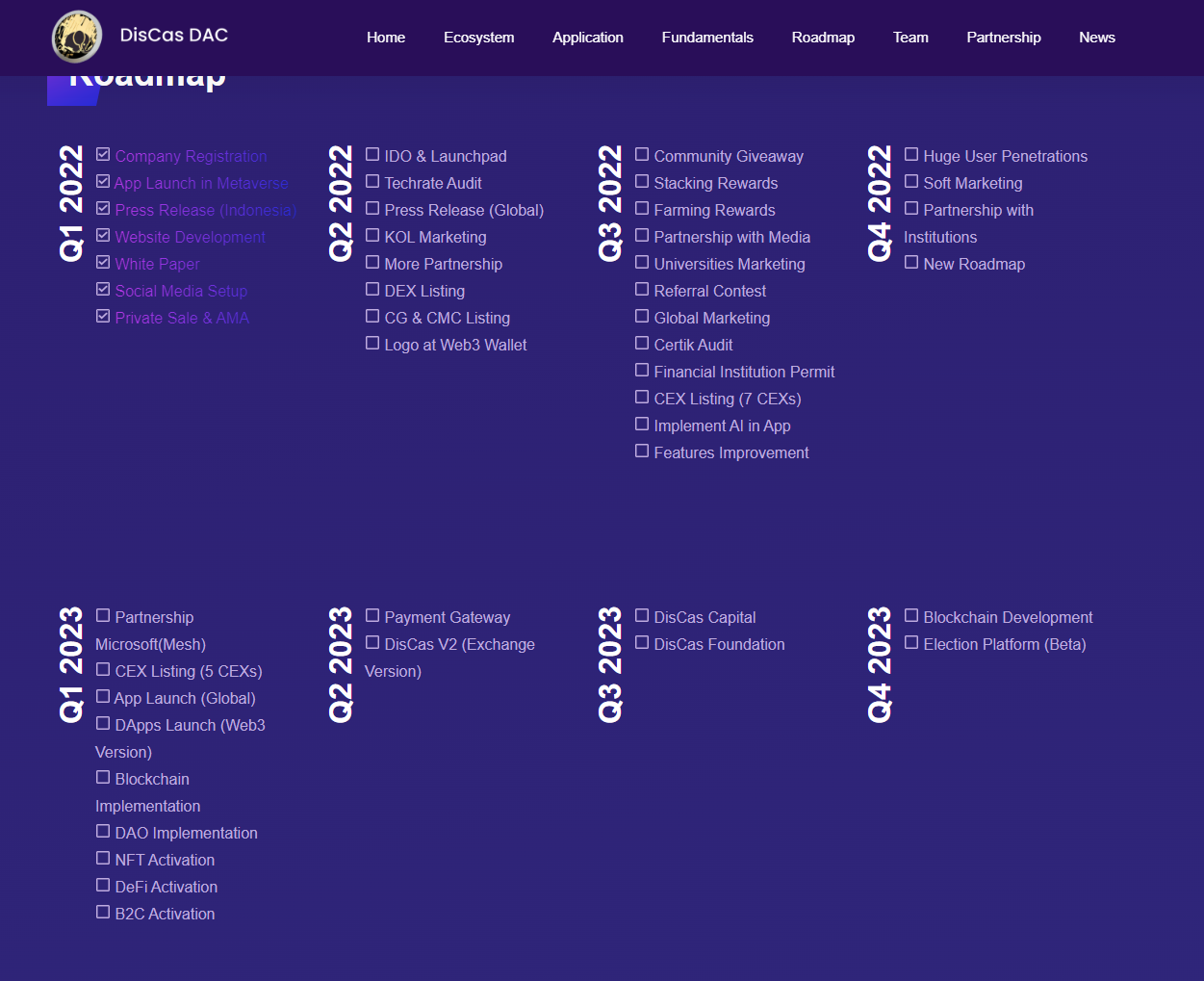Click the Global Marketing text
This screenshot has width=1204, height=981.
(712, 318)
